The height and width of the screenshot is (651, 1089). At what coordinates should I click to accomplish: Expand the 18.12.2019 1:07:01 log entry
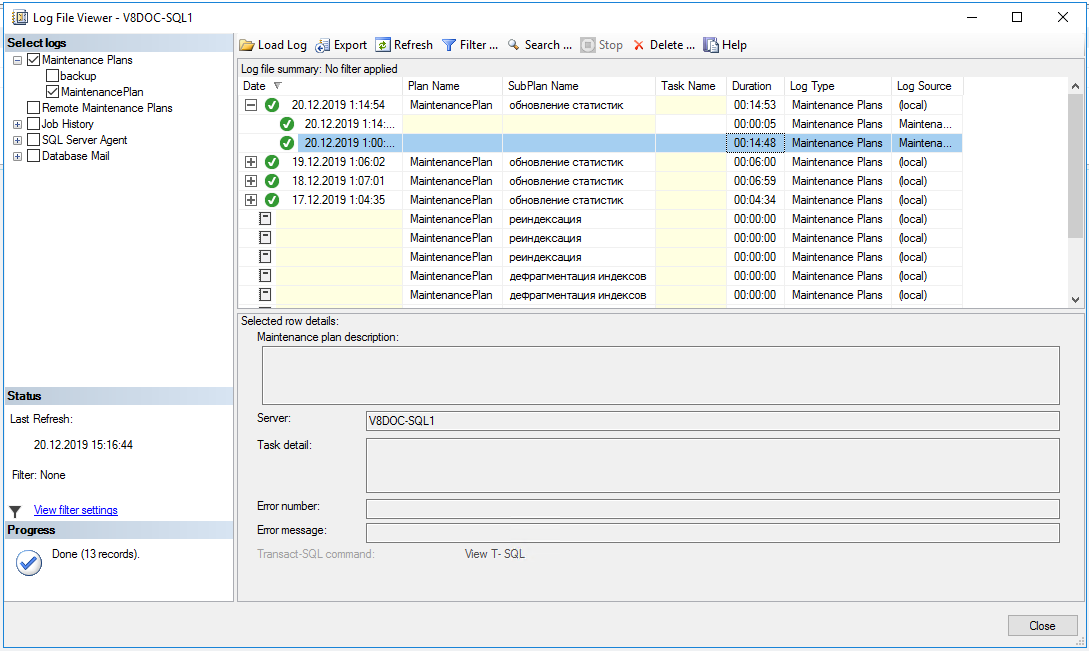(x=251, y=181)
